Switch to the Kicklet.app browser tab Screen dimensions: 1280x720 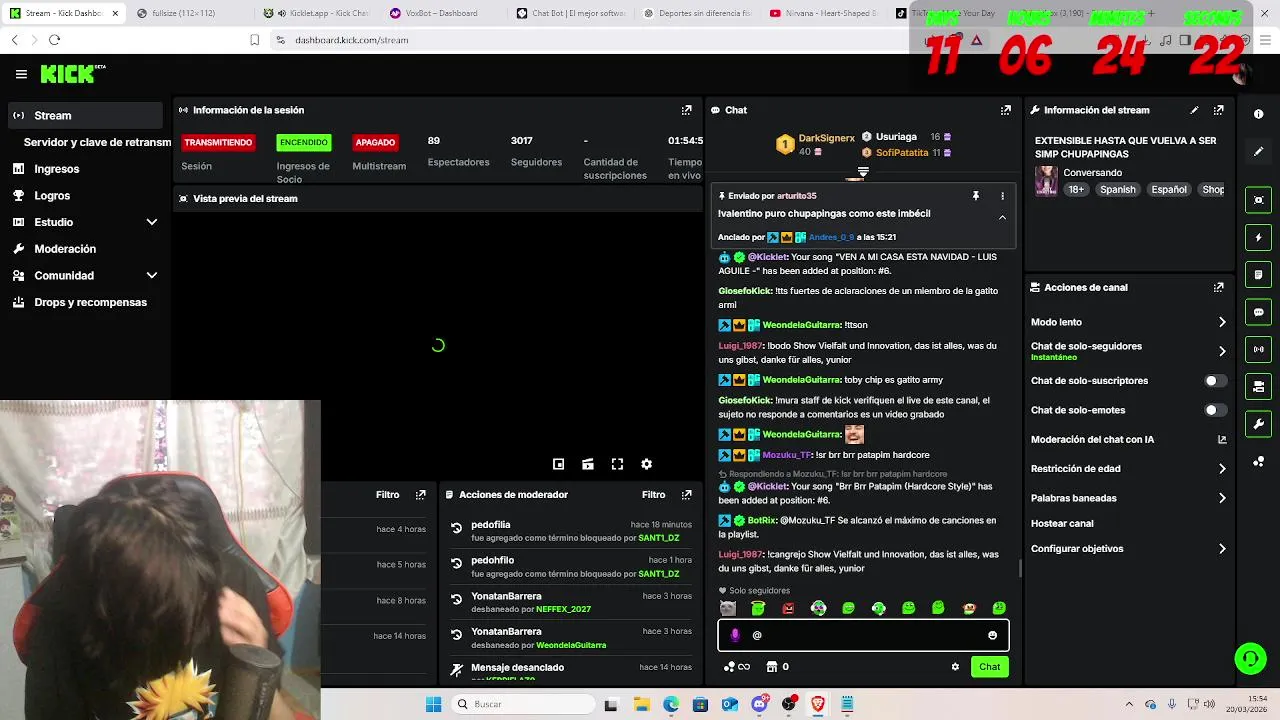[318, 13]
